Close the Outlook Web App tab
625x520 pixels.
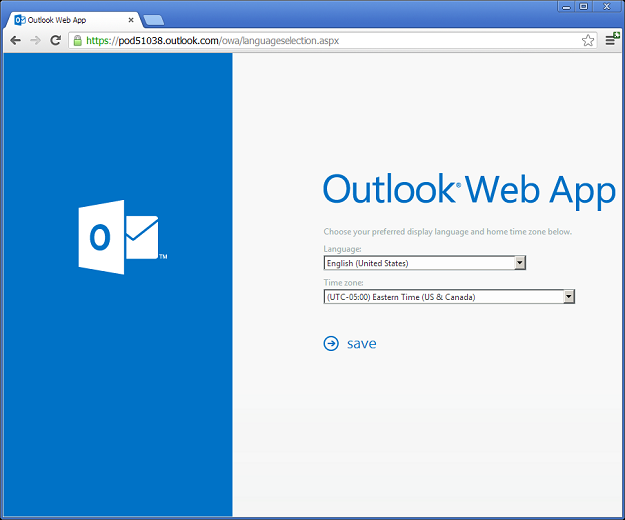click(131, 20)
